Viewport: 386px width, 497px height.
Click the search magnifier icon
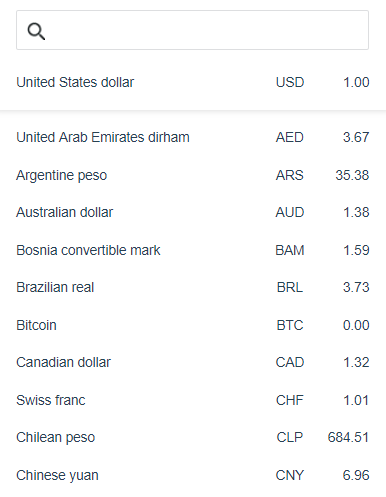coord(36,31)
